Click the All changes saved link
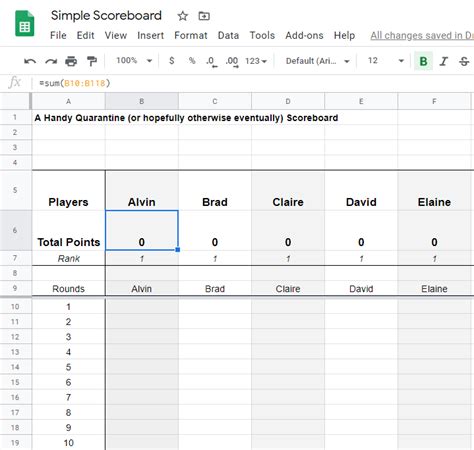The image size is (474, 450). coord(422,35)
